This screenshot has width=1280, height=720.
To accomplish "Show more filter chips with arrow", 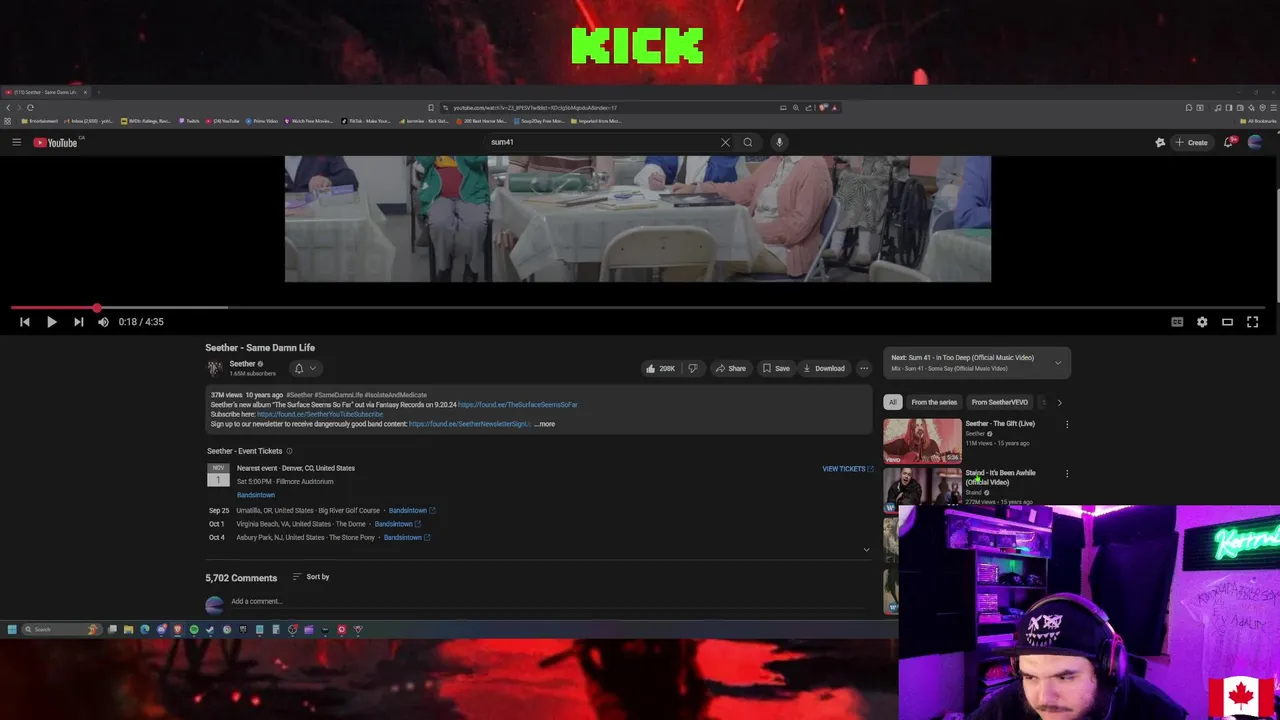I will click(1059, 402).
